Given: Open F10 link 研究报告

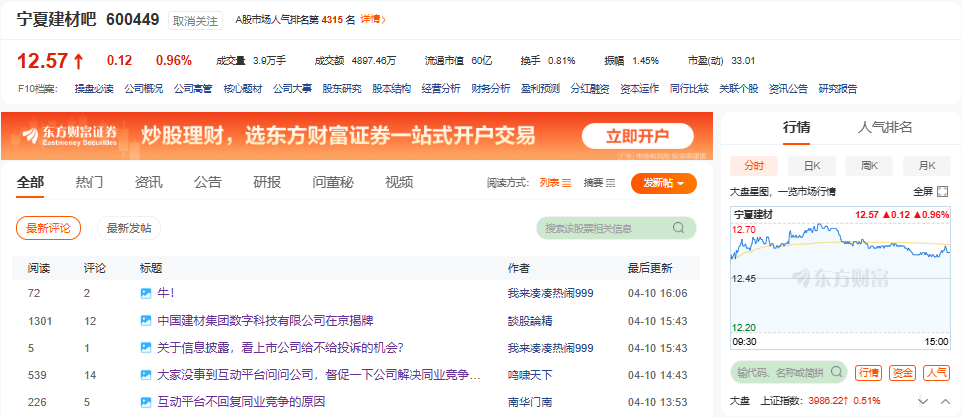Looking at the screenshot, I should [838, 89].
